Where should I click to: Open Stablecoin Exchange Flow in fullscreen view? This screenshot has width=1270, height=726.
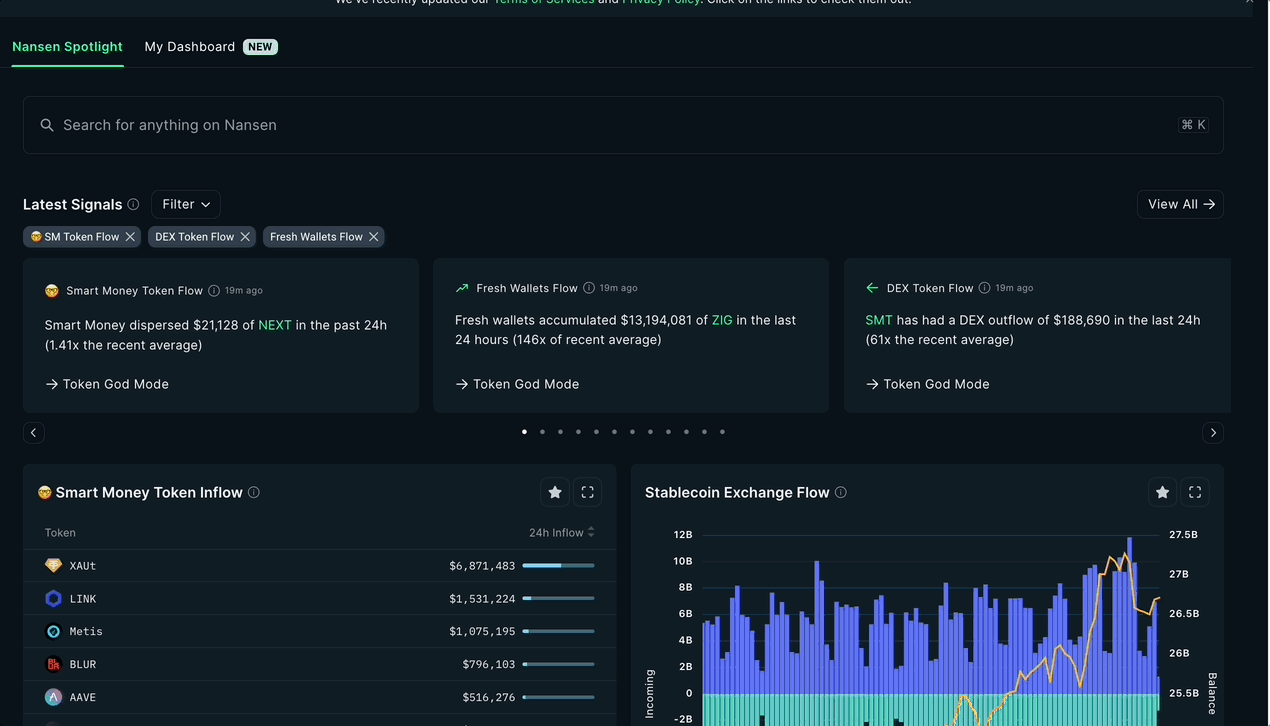tap(1195, 492)
